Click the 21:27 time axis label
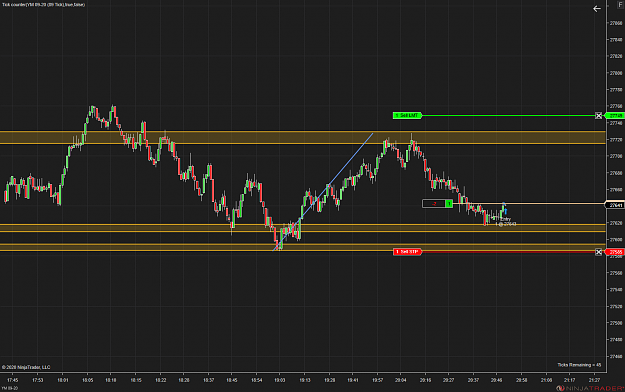 pyautogui.click(x=594, y=380)
